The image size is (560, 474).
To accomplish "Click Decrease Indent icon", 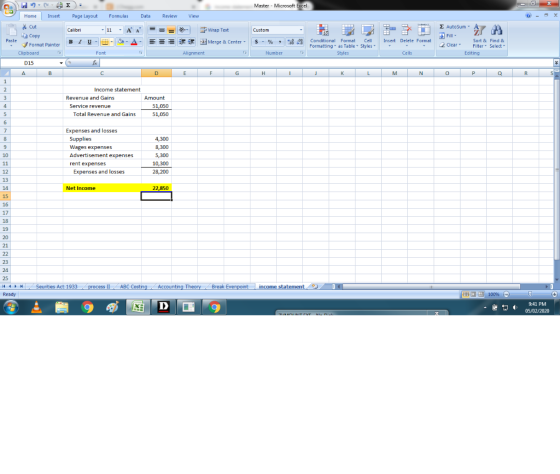I will [182, 42].
